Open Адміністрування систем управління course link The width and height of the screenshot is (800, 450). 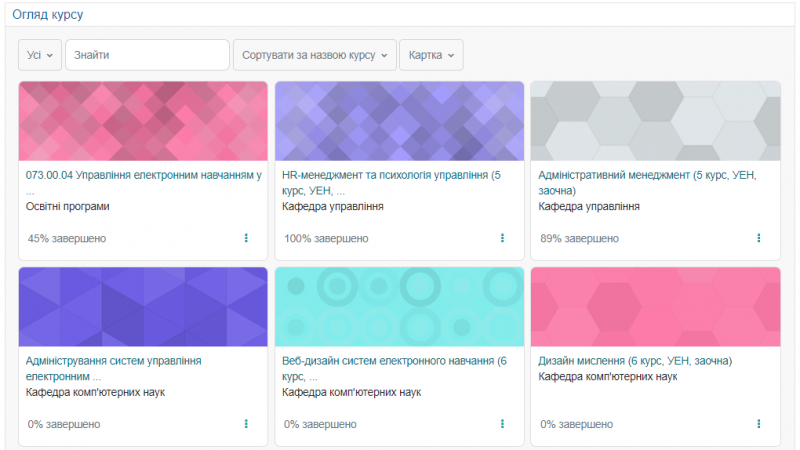114,361
